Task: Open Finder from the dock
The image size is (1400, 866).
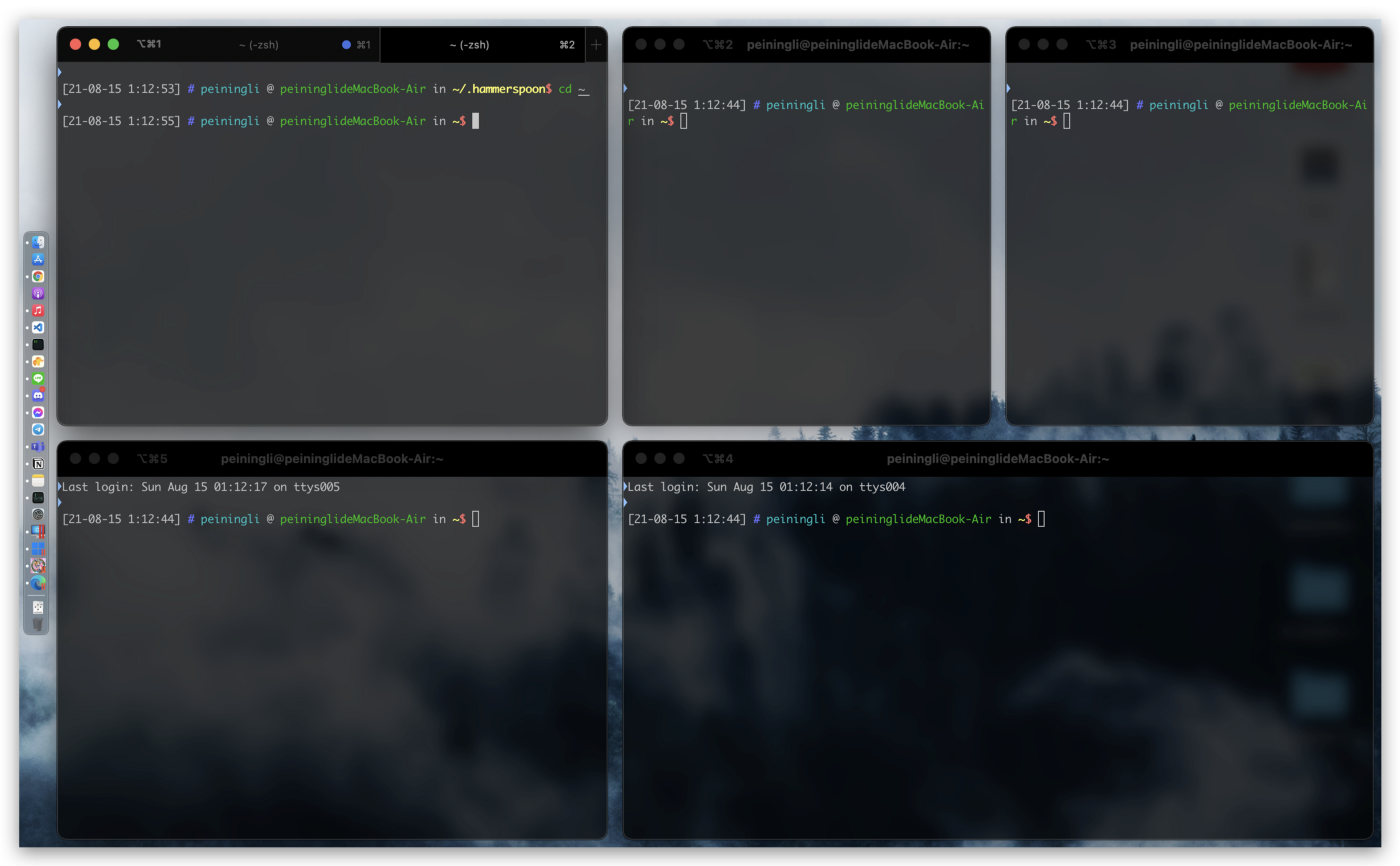Action: coord(38,242)
